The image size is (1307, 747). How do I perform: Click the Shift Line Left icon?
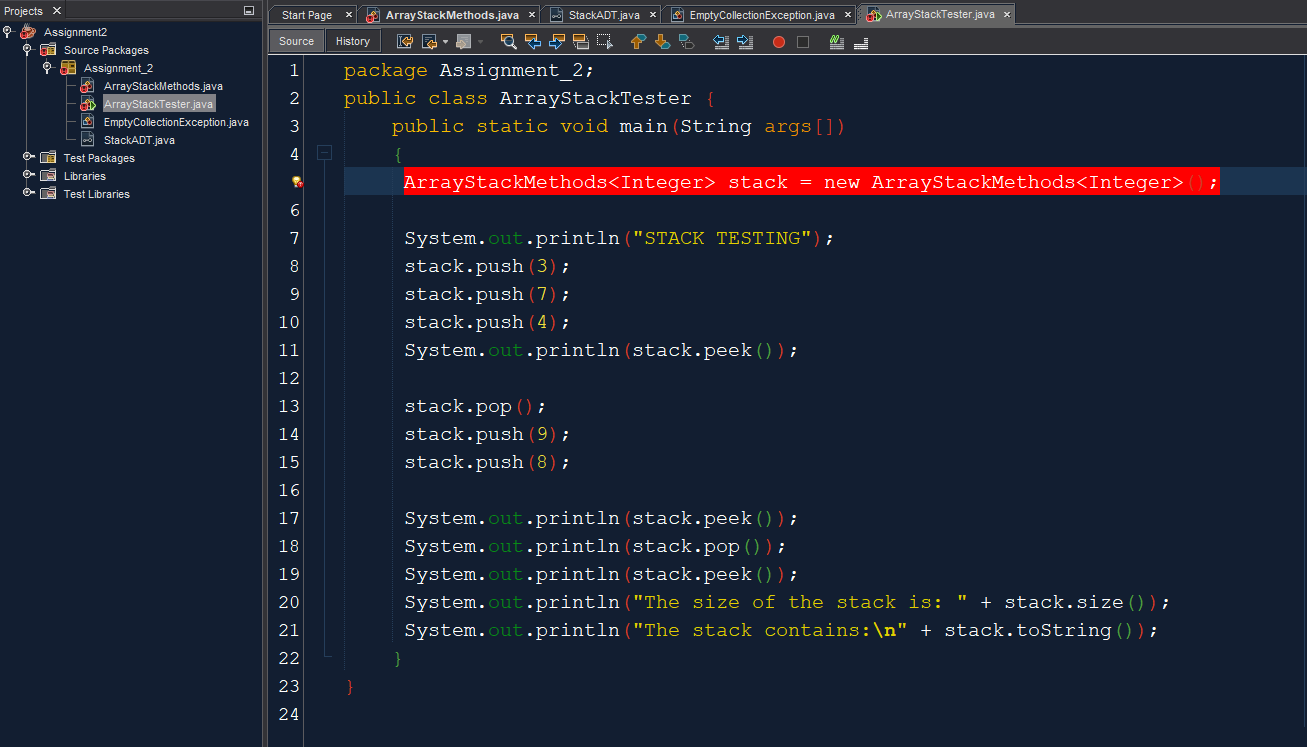pos(720,41)
